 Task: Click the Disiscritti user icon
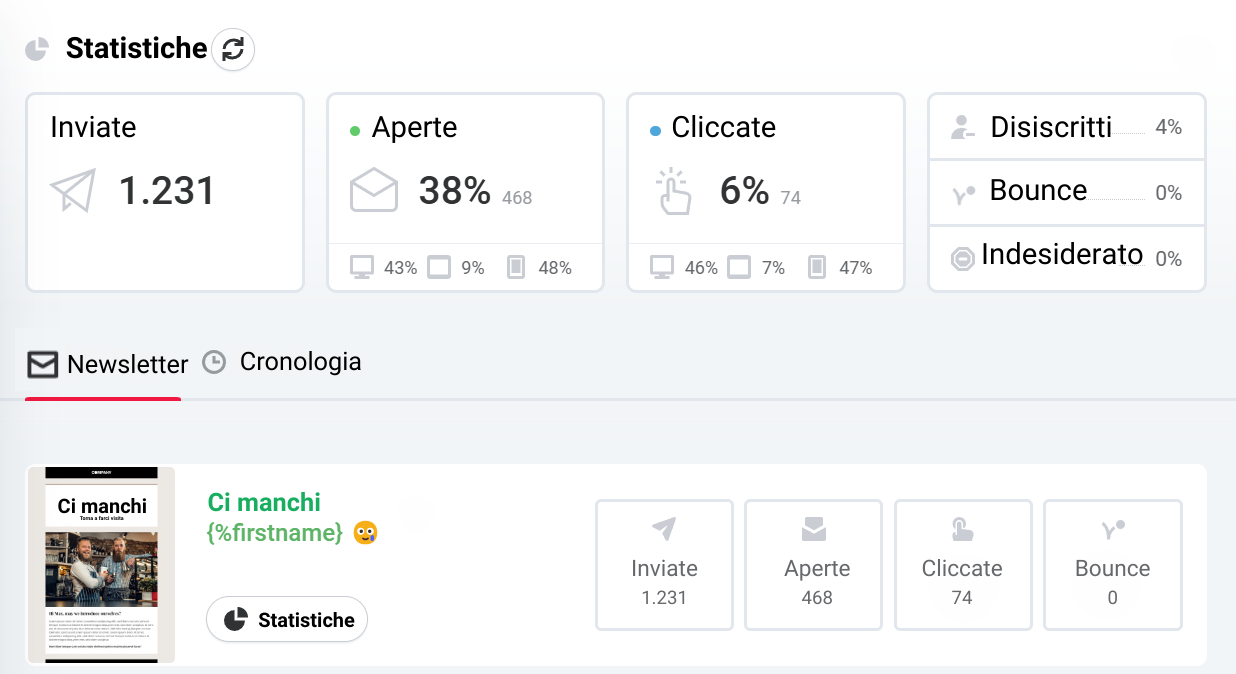[x=963, y=128]
